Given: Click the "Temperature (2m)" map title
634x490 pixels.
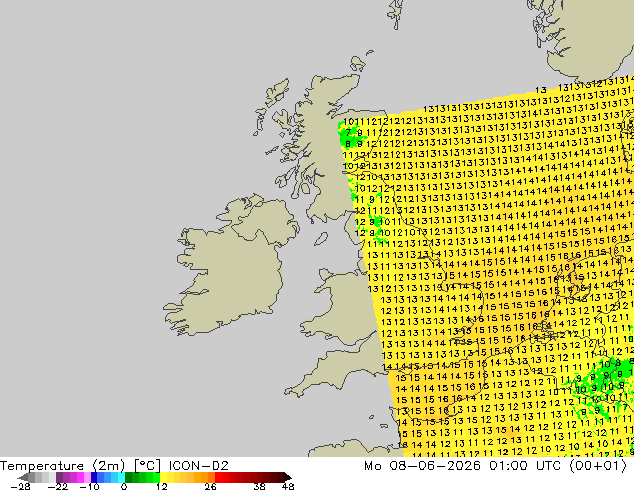Looking at the screenshot, I should [63, 466].
